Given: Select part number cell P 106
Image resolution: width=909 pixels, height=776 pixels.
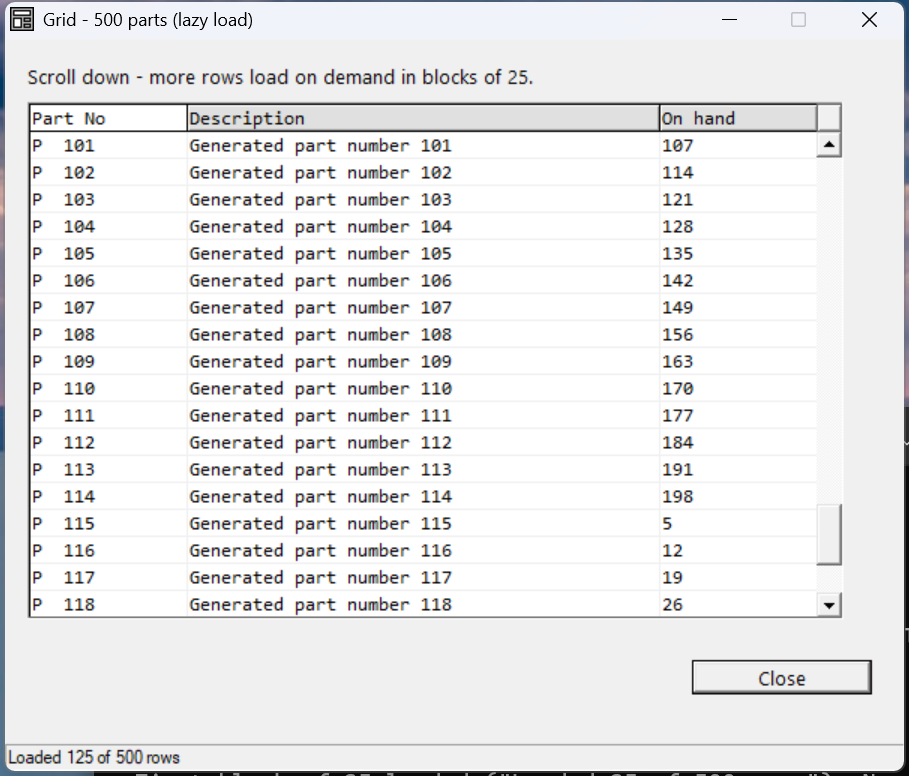Looking at the screenshot, I should point(108,280).
